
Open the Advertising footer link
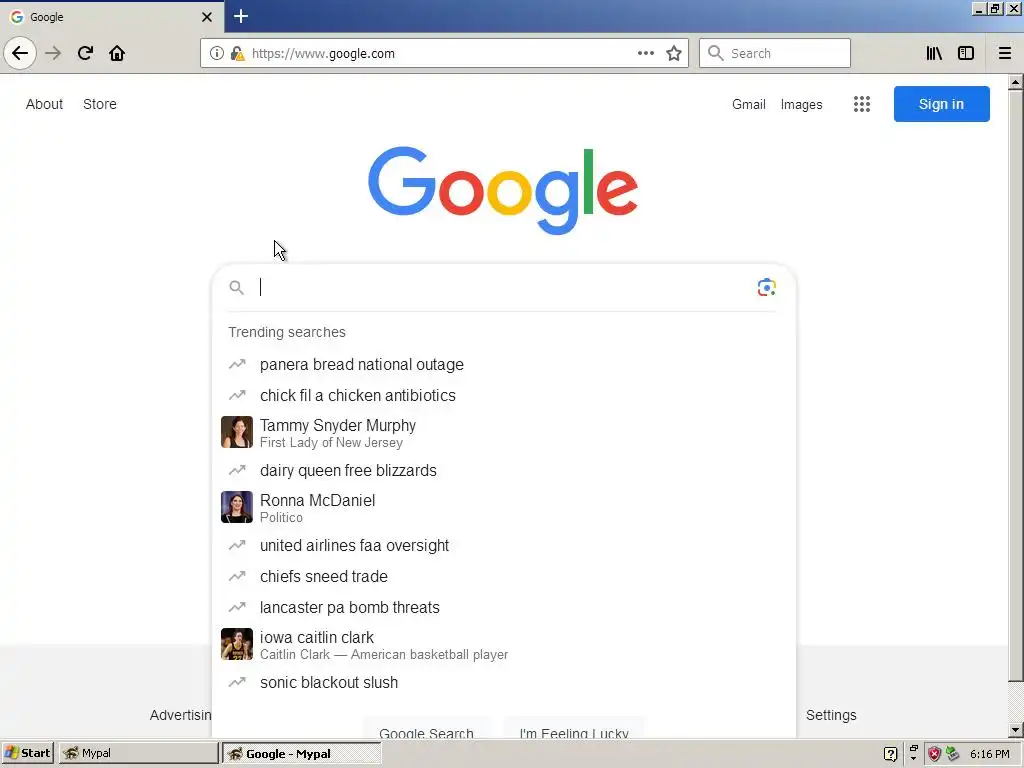180,715
